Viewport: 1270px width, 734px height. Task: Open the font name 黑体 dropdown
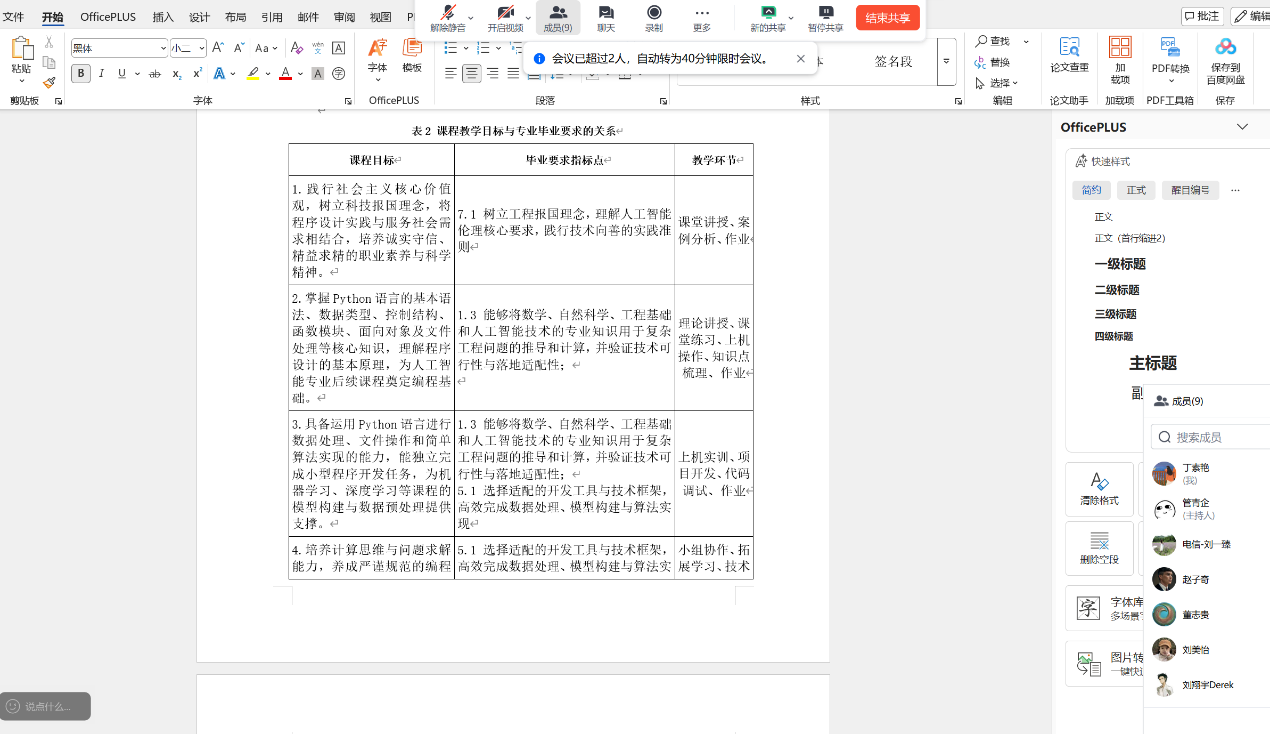click(x=163, y=48)
